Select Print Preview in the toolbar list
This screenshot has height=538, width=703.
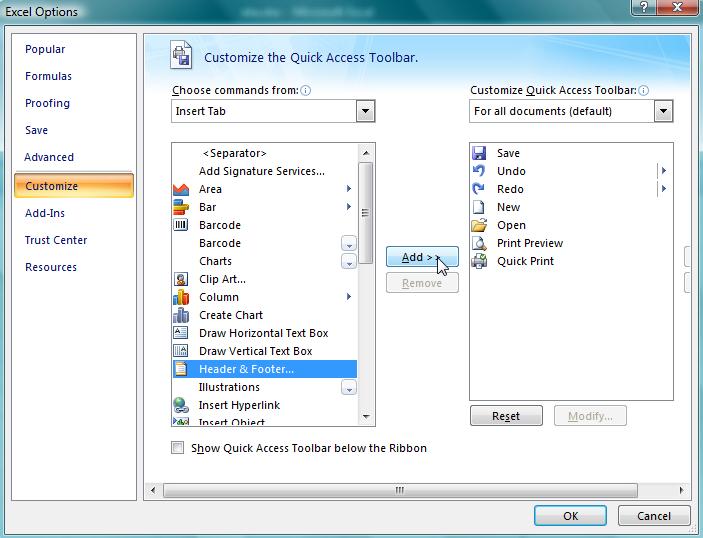click(x=571, y=243)
